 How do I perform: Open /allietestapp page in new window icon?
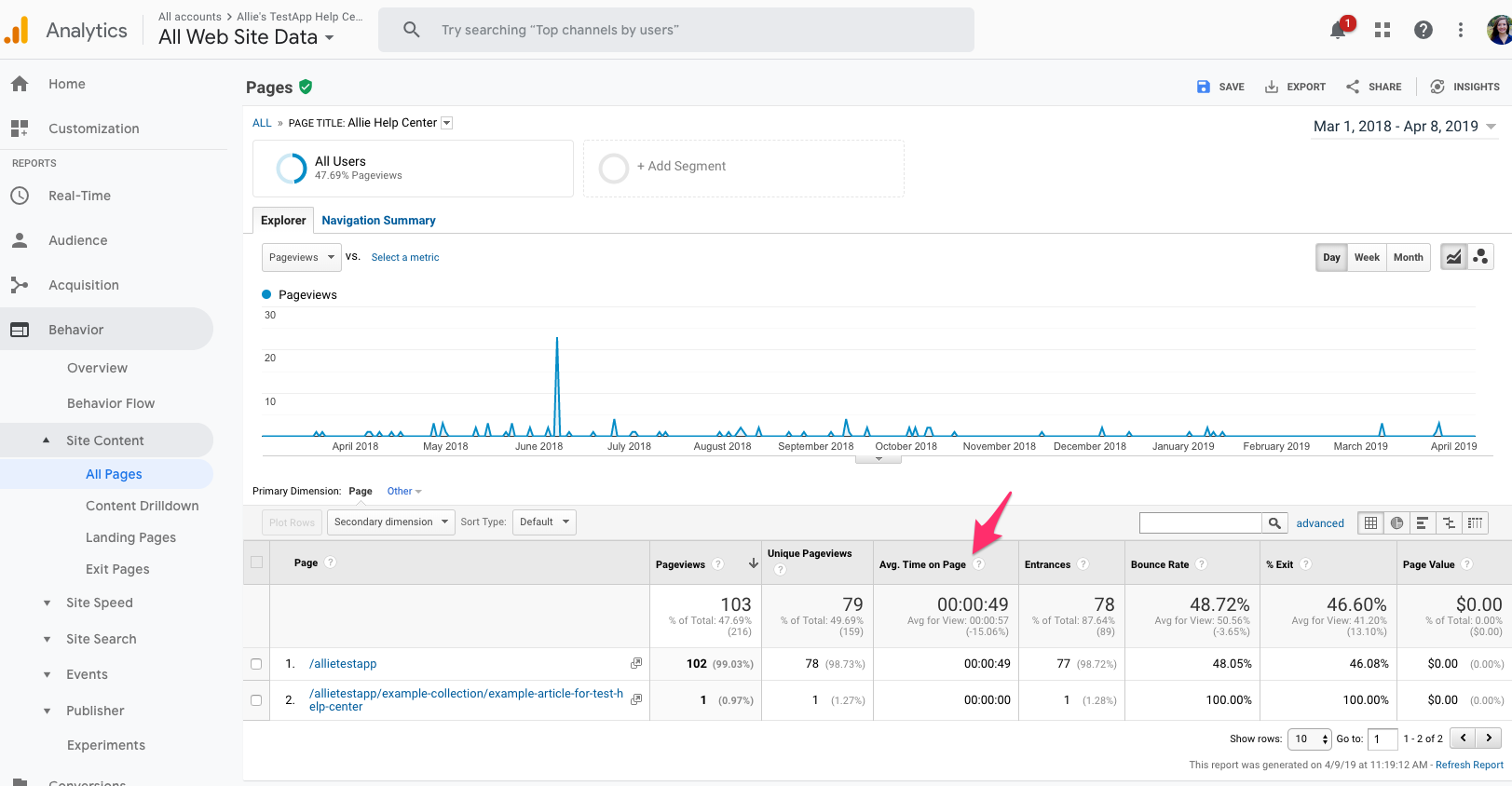pyautogui.click(x=636, y=663)
